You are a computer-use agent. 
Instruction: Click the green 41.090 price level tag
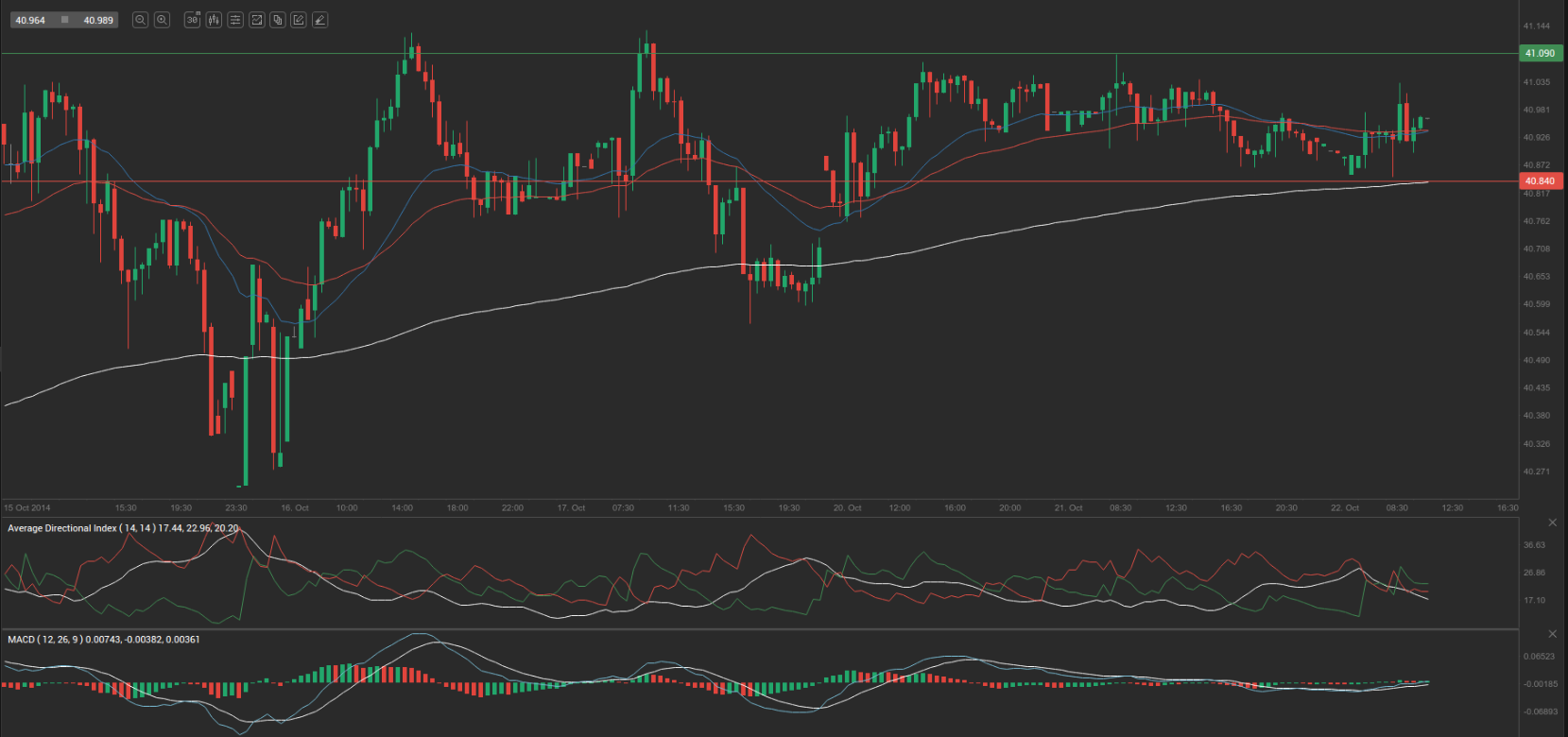point(1540,54)
